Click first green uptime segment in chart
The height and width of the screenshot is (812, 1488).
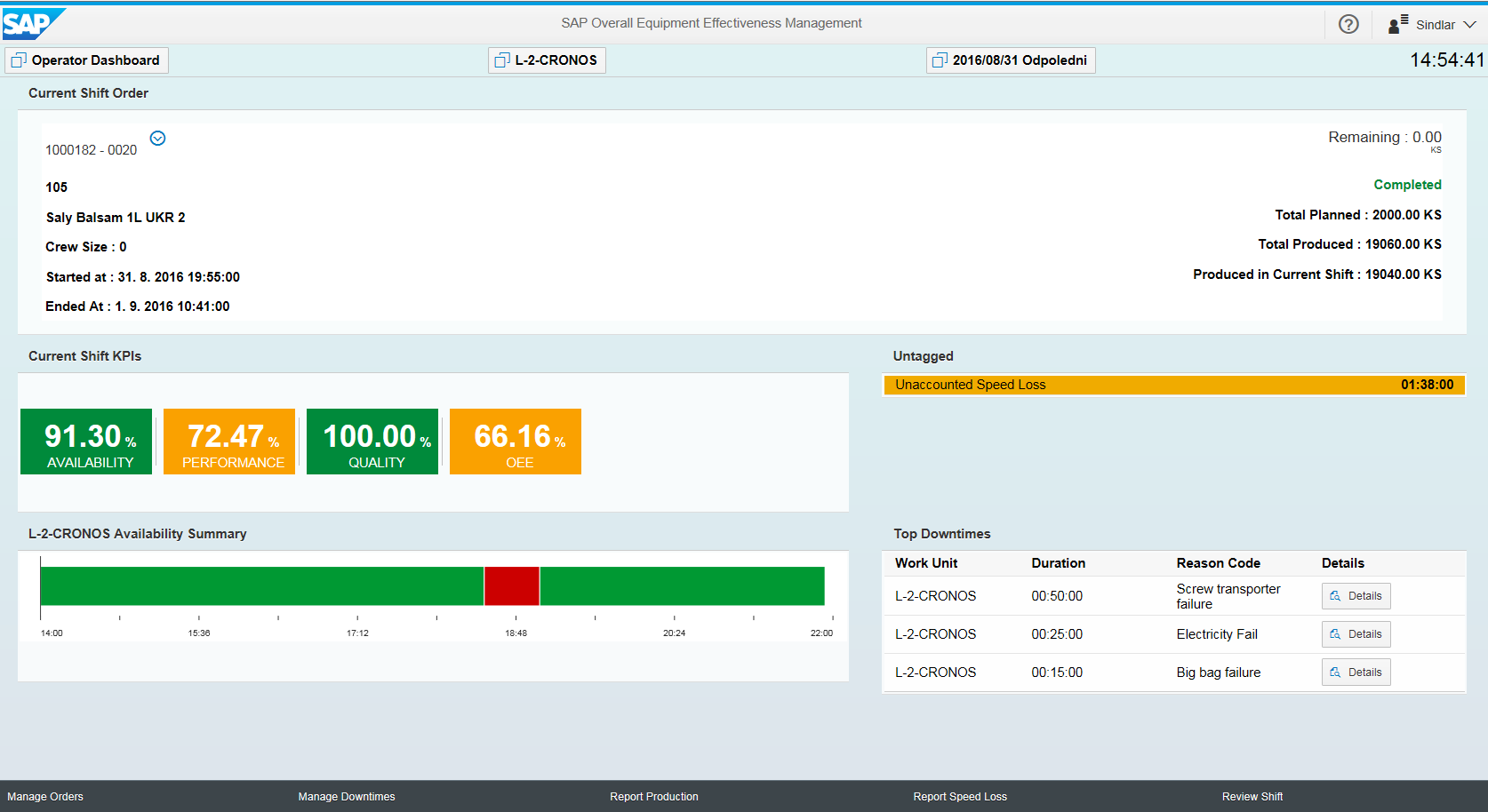[262, 586]
